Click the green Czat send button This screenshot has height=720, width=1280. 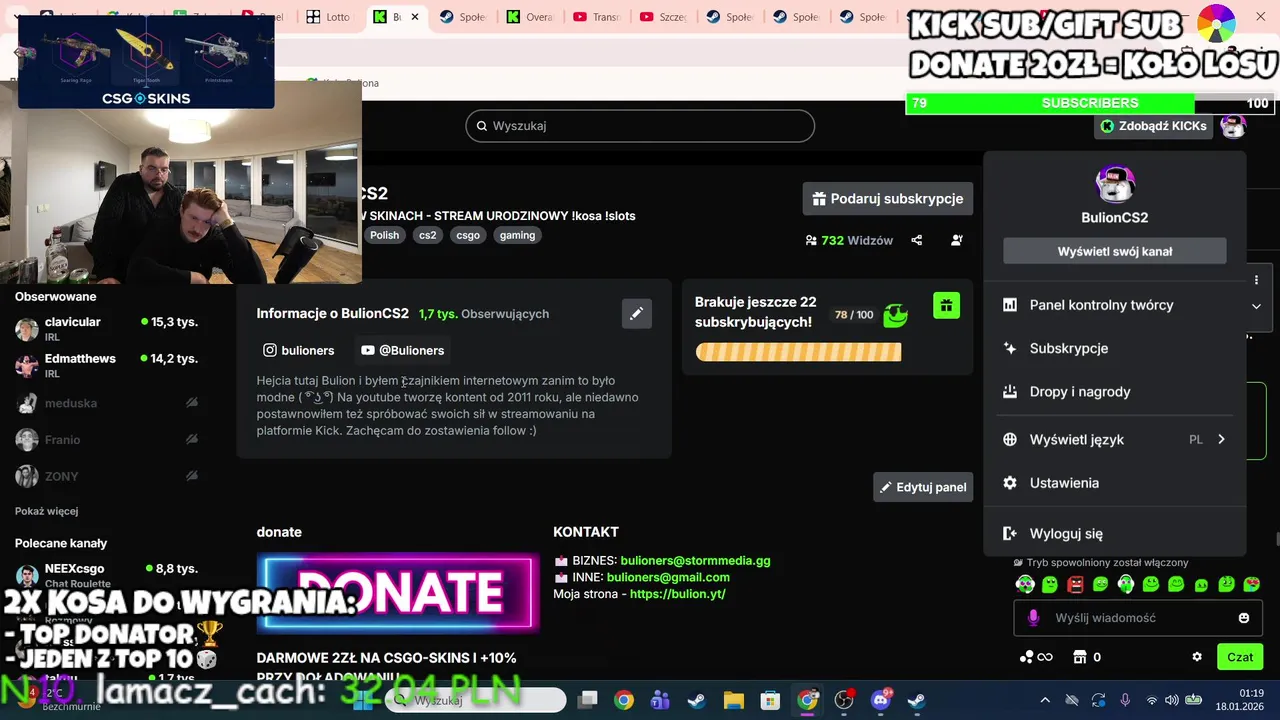pos(1240,657)
